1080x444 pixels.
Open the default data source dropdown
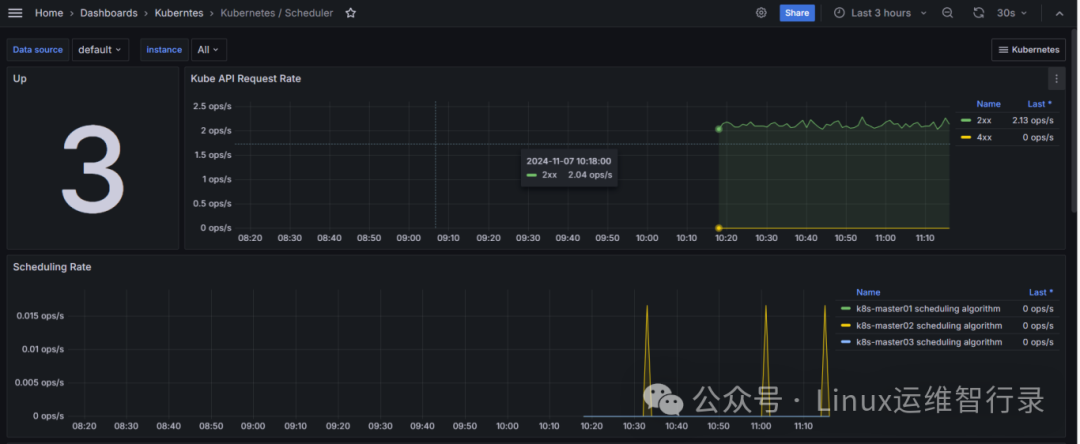tap(100, 50)
